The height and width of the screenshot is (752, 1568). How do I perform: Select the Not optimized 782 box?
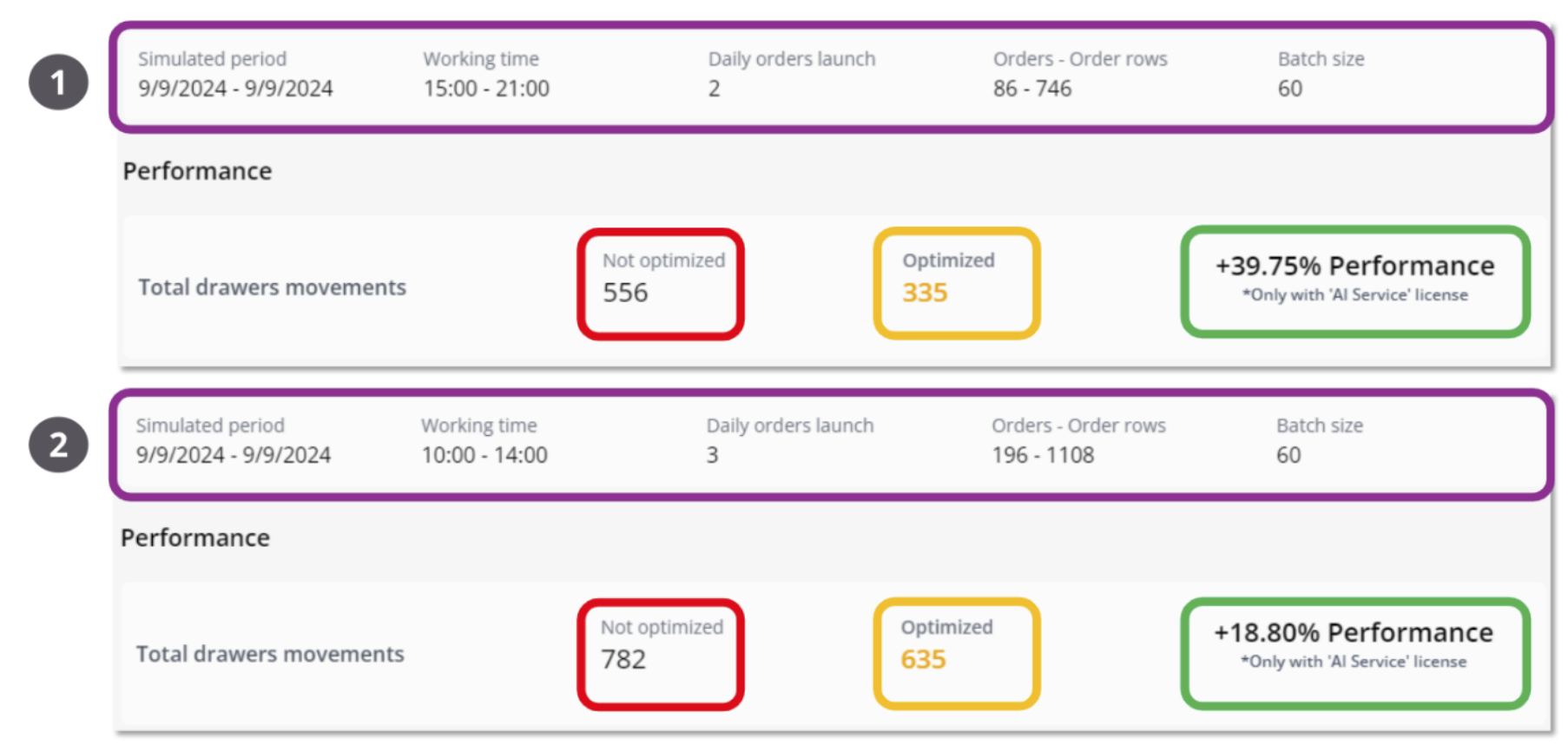(661, 654)
